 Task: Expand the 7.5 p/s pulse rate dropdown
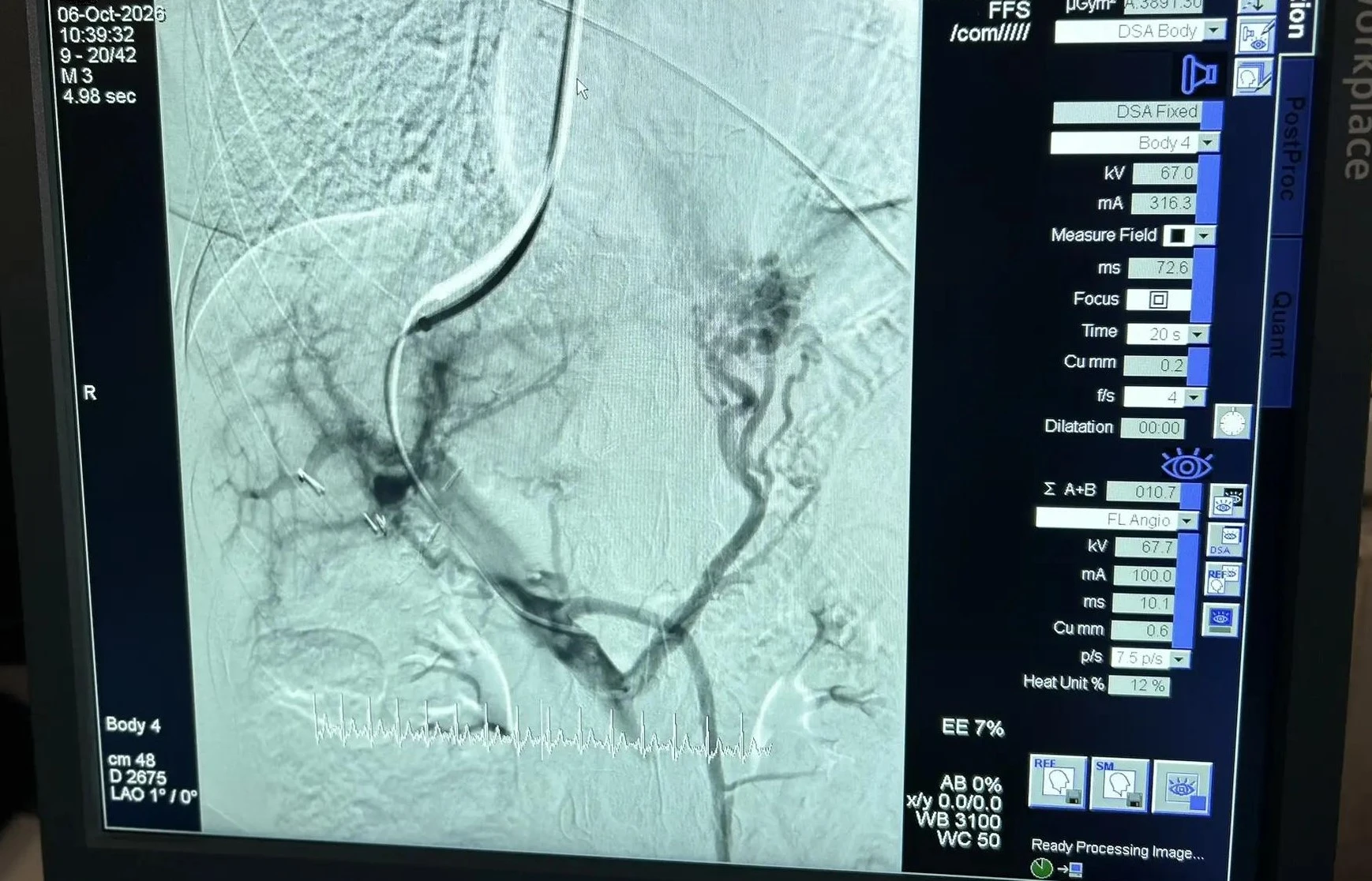click(1179, 658)
